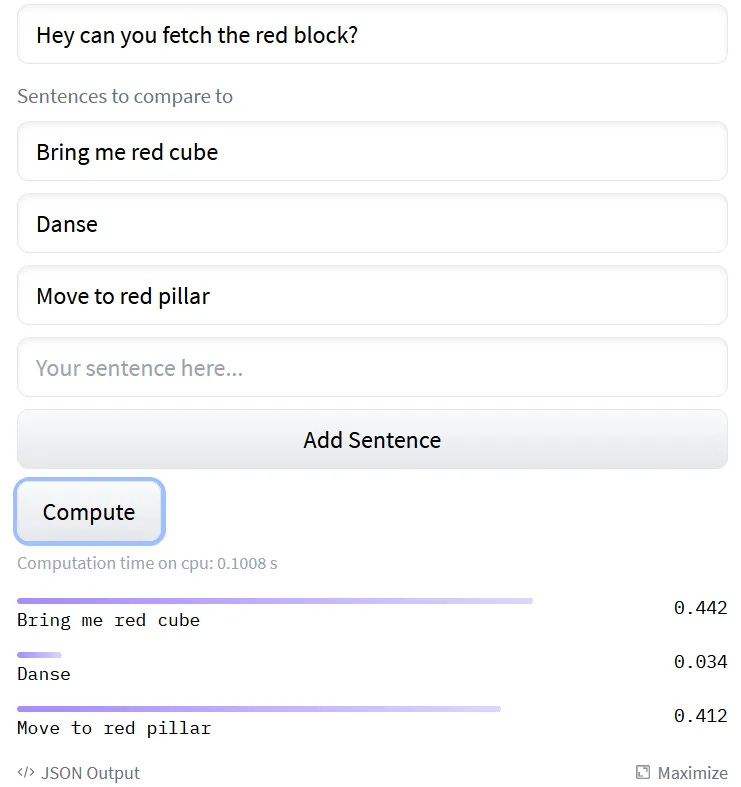The width and height of the screenshot is (741, 787).
Task: Click the Maximize text label
Action: pos(692,773)
